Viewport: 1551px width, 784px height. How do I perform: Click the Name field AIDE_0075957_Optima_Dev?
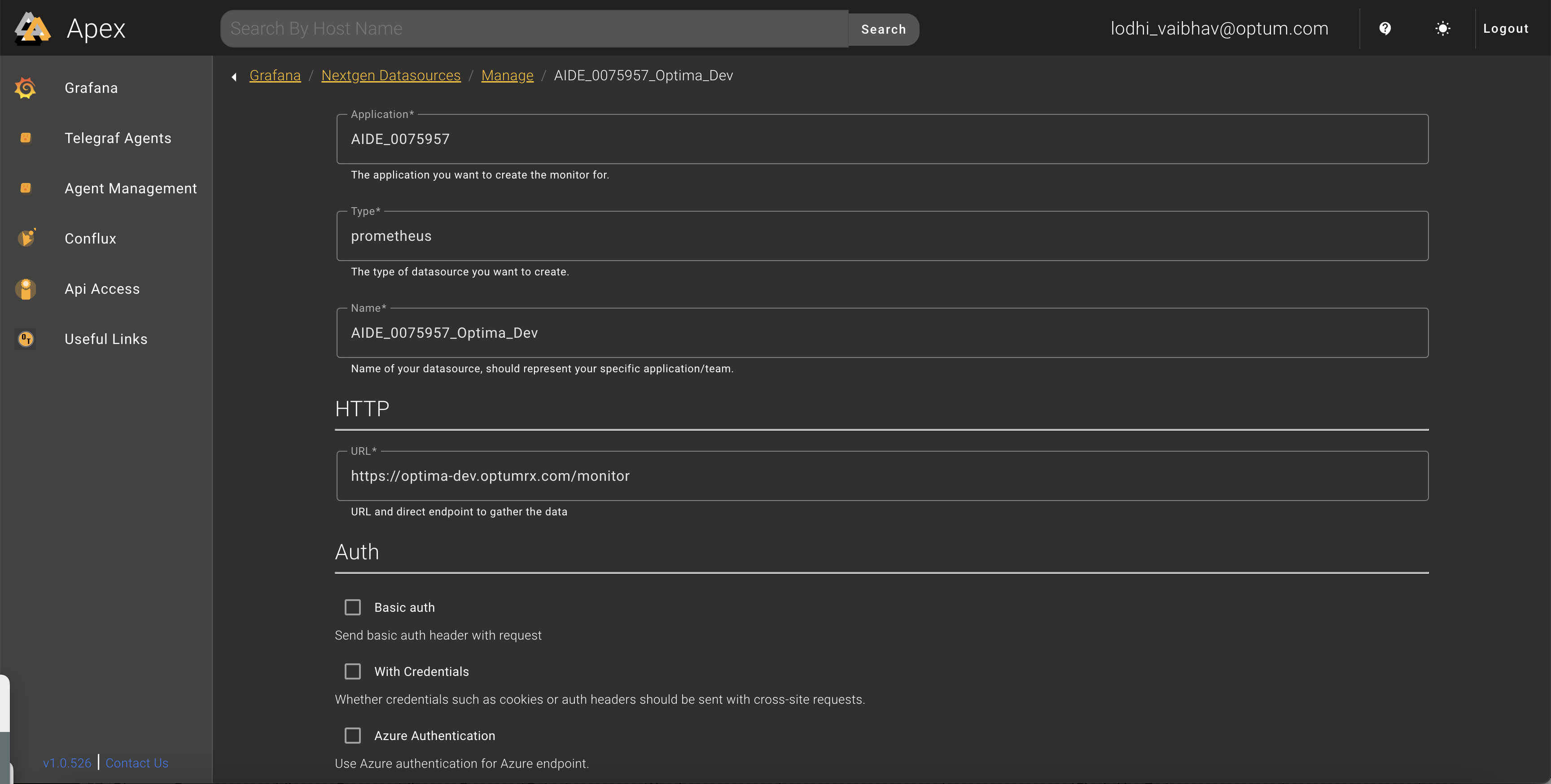pyautogui.click(x=882, y=333)
